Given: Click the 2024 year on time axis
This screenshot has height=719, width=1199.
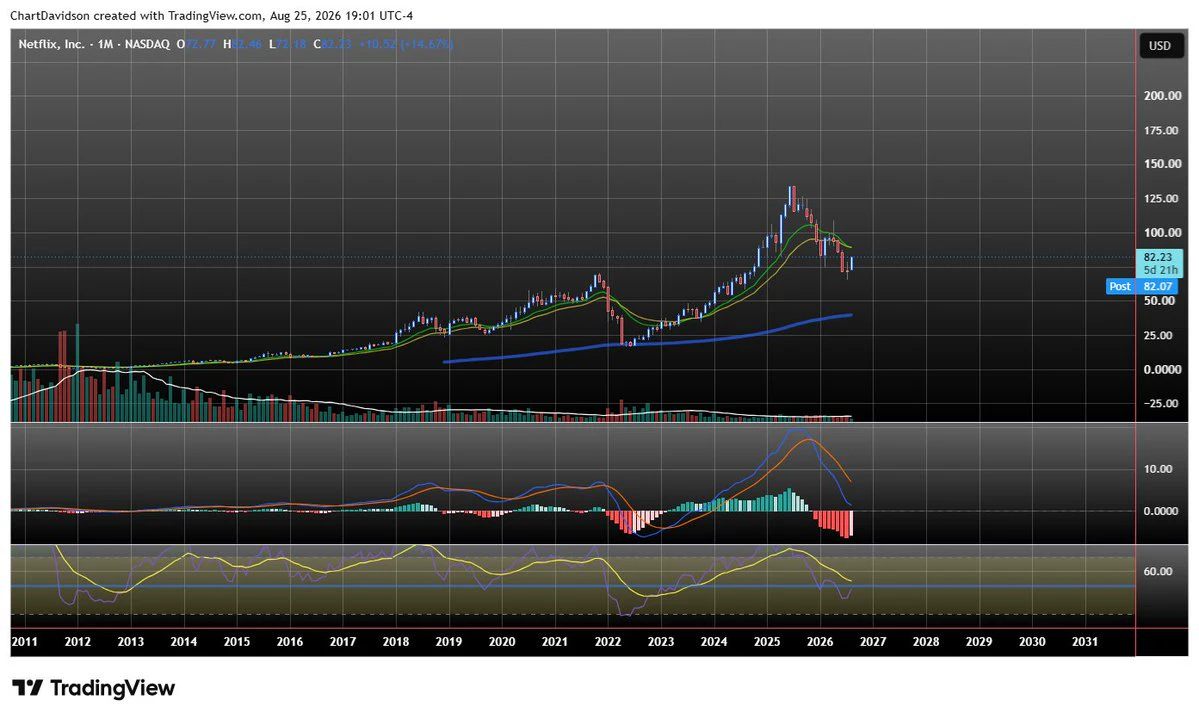Looking at the screenshot, I should tap(714, 642).
